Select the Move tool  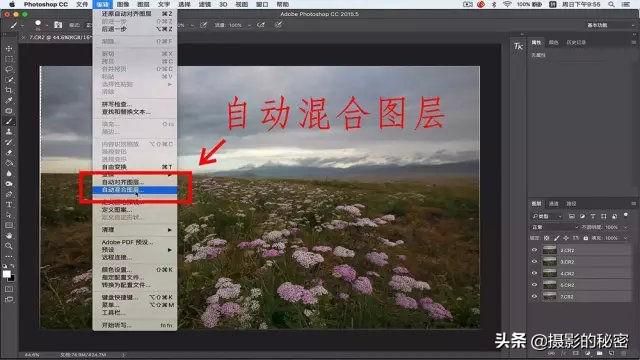[x=9, y=49]
